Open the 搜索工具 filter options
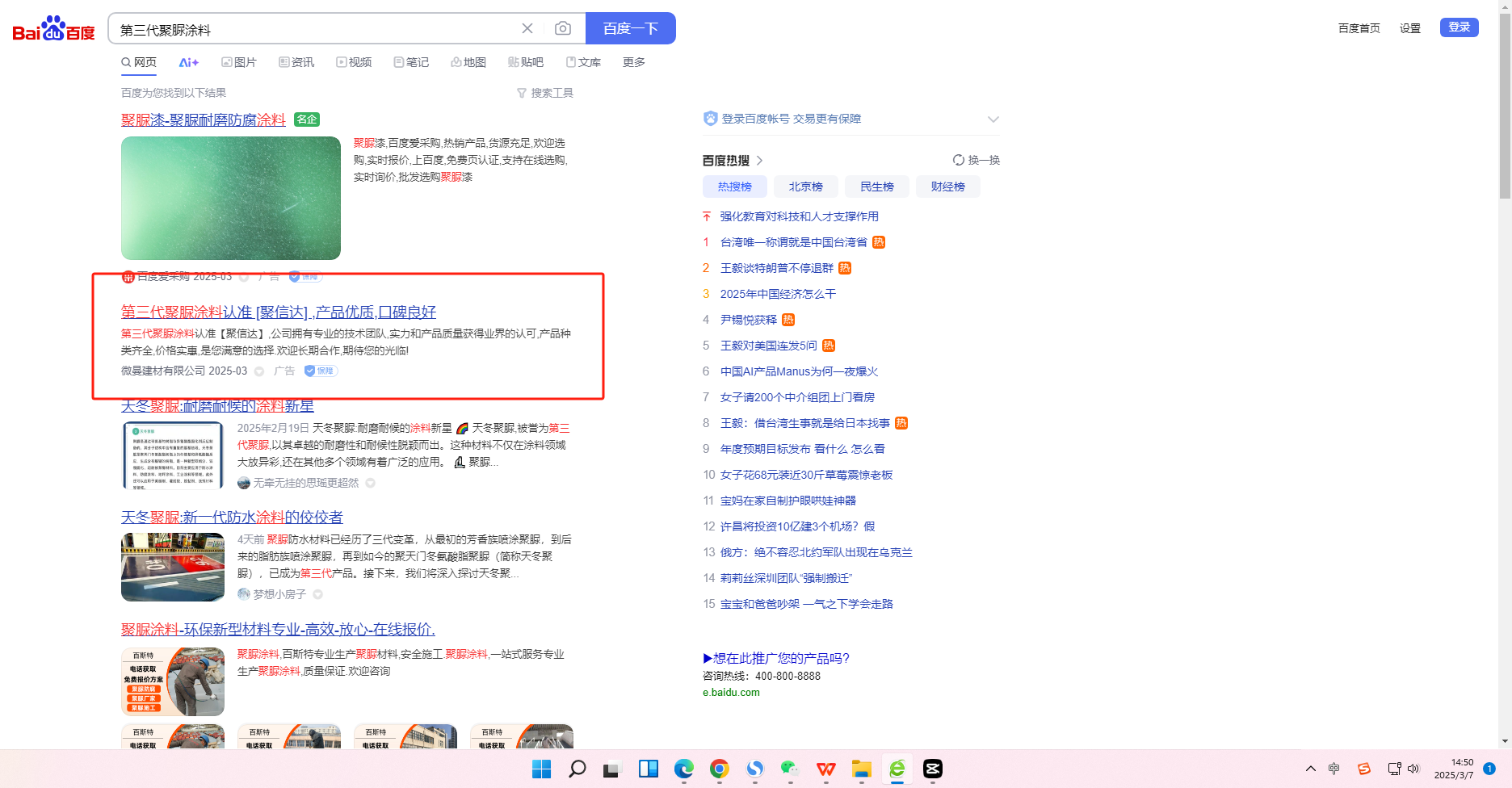The width and height of the screenshot is (1512, 788). (x=545, y=93)
